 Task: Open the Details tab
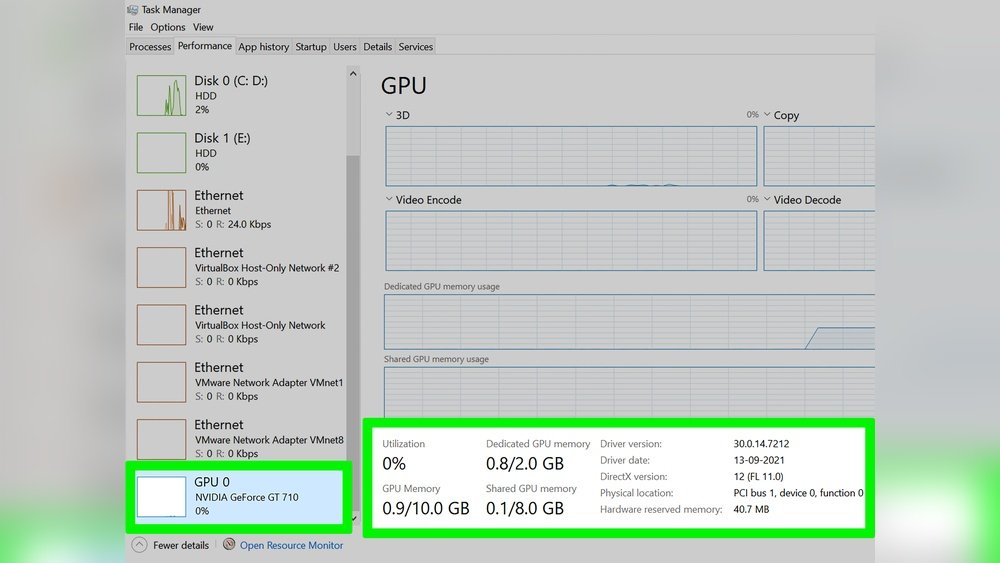point(378,47)
